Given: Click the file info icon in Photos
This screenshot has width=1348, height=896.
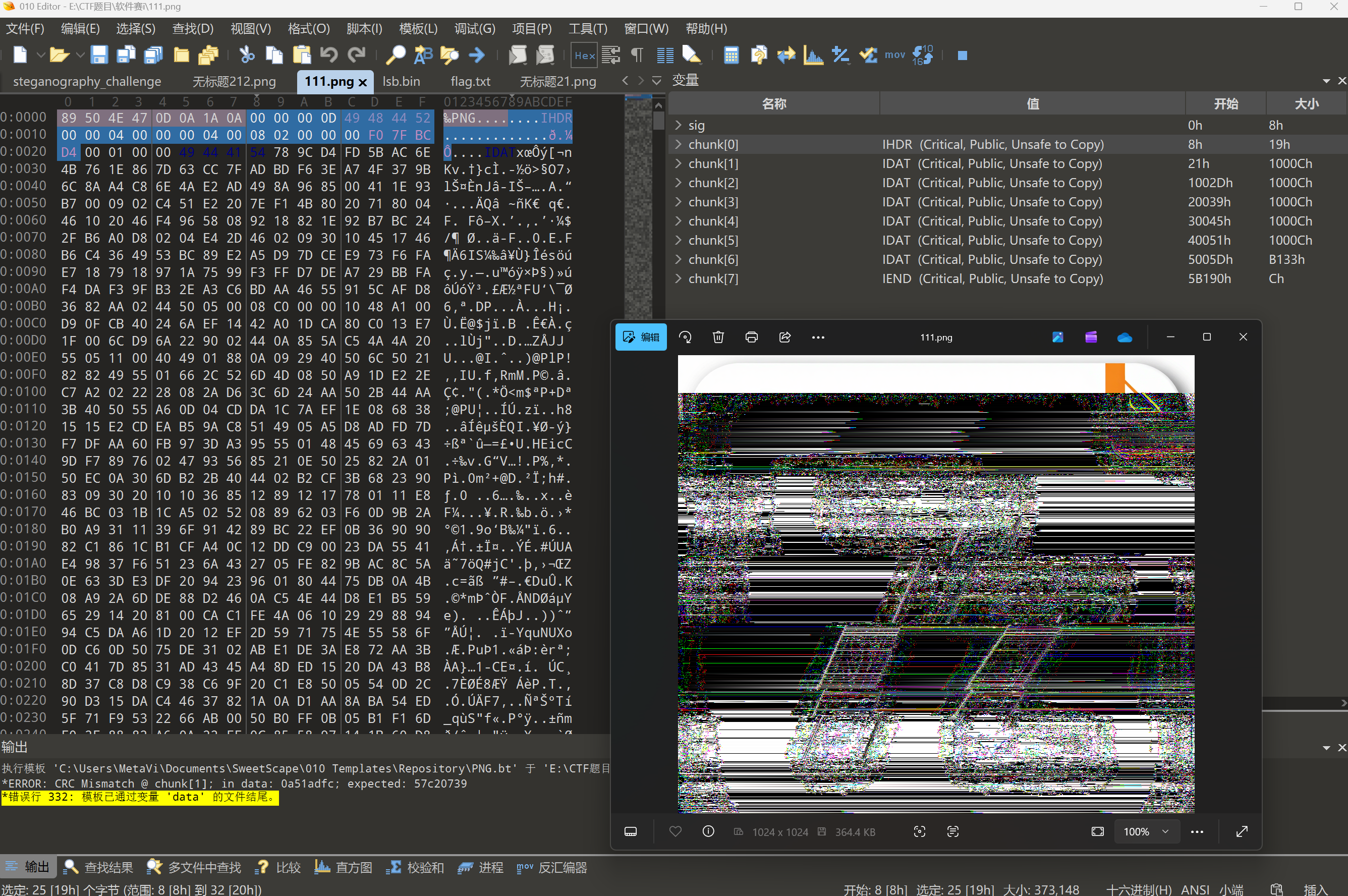Looking at the screenshot, I should click(x=708, y=831).
